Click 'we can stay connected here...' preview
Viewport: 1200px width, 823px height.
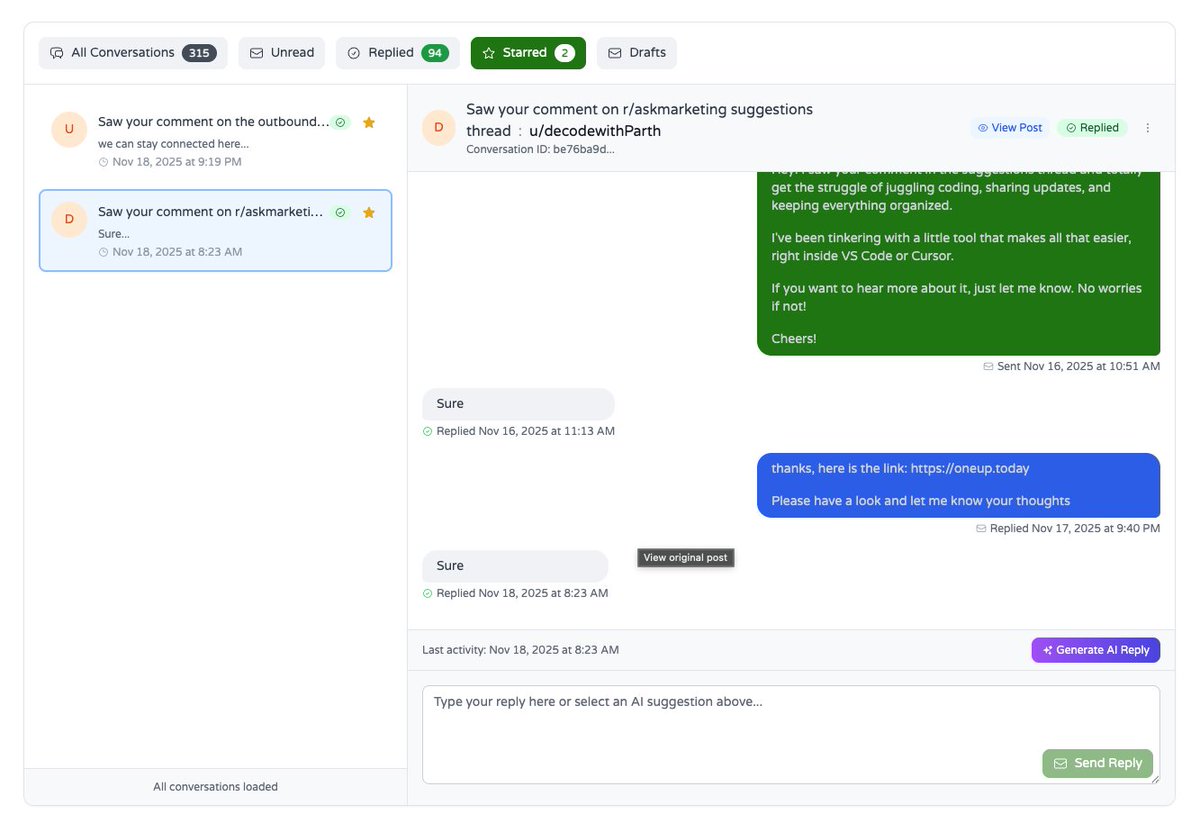173,144
